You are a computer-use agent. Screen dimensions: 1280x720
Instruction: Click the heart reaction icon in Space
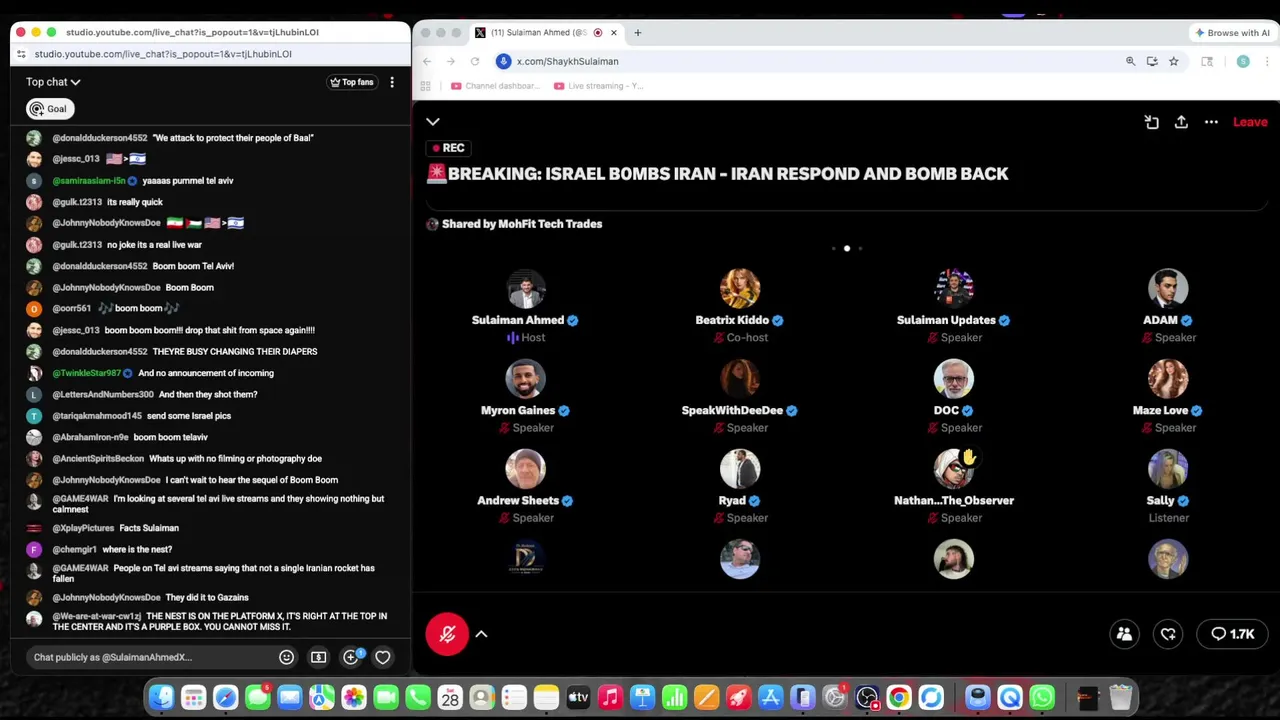coord(1168,634)
